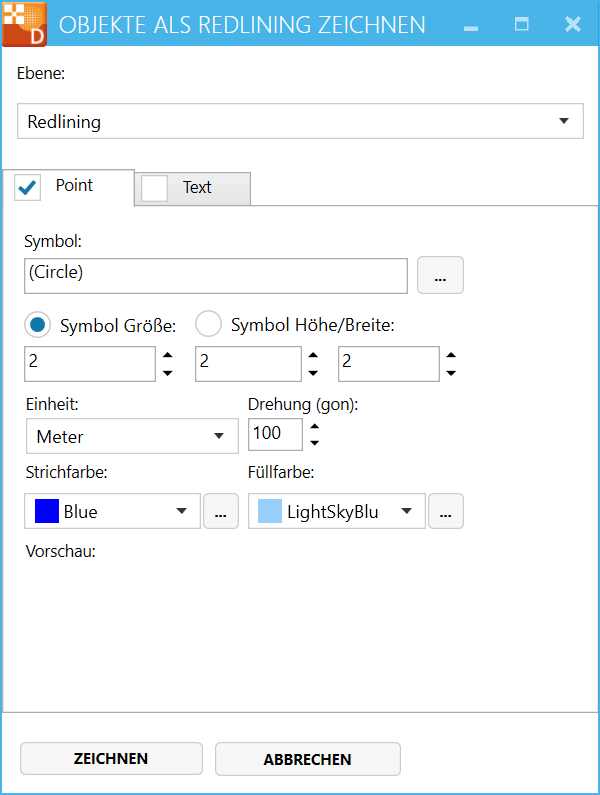
Task: Expand the Einheit Meter dropdown
Action: [x=131, y=437]
